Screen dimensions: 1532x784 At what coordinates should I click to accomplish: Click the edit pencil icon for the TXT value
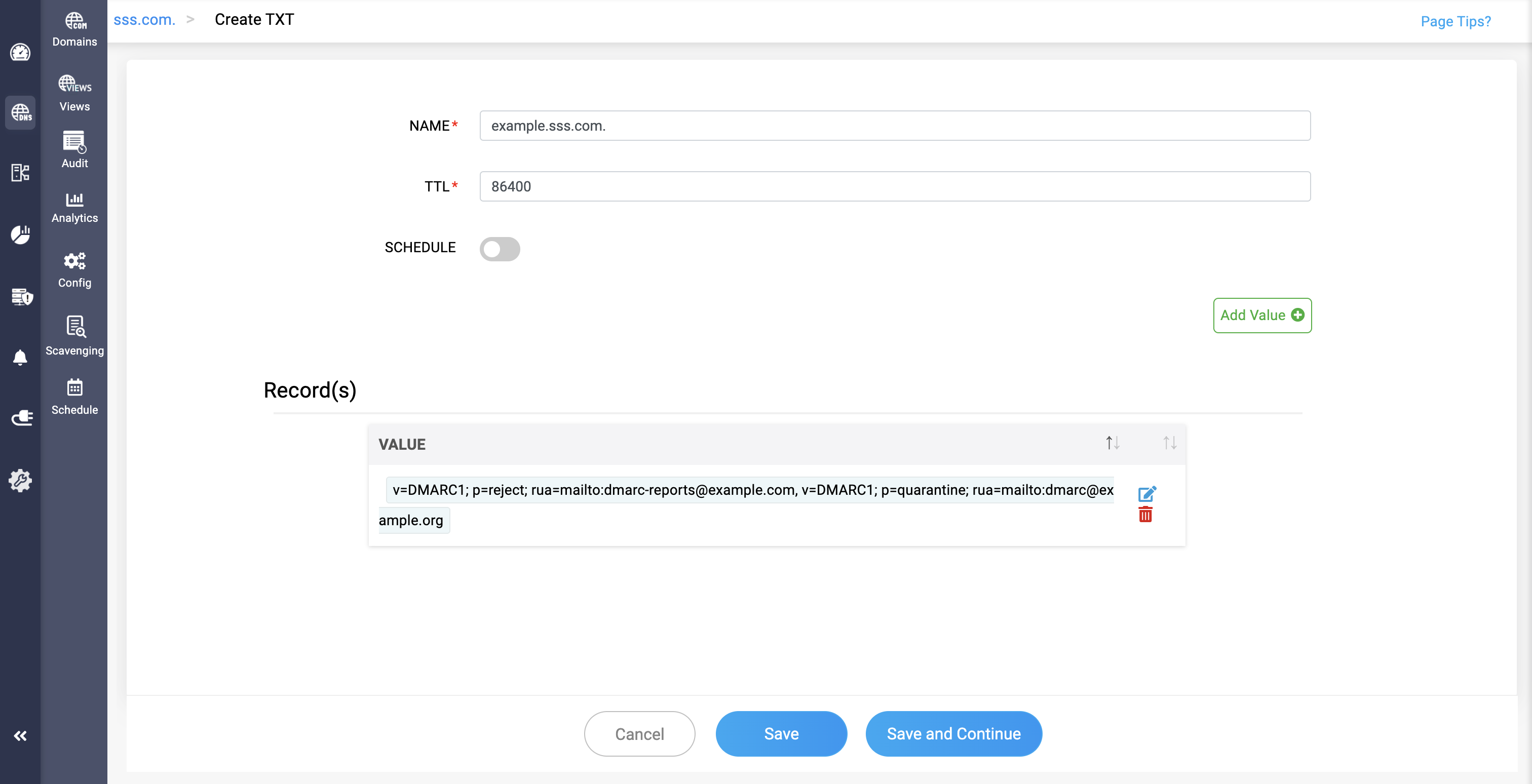pyautogui.click(x=1146, y=493)
